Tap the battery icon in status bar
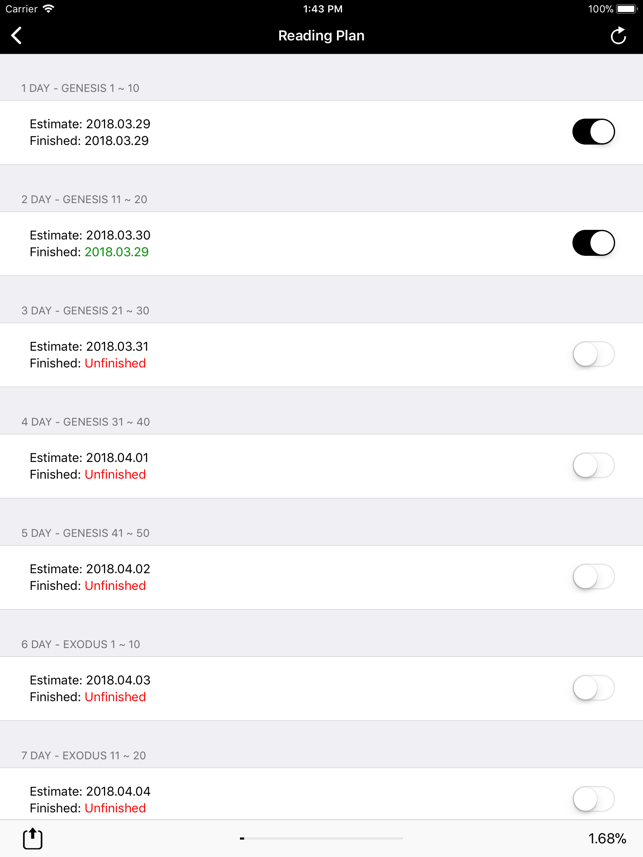This screenshot has width=643, height=857. (626, 9)
